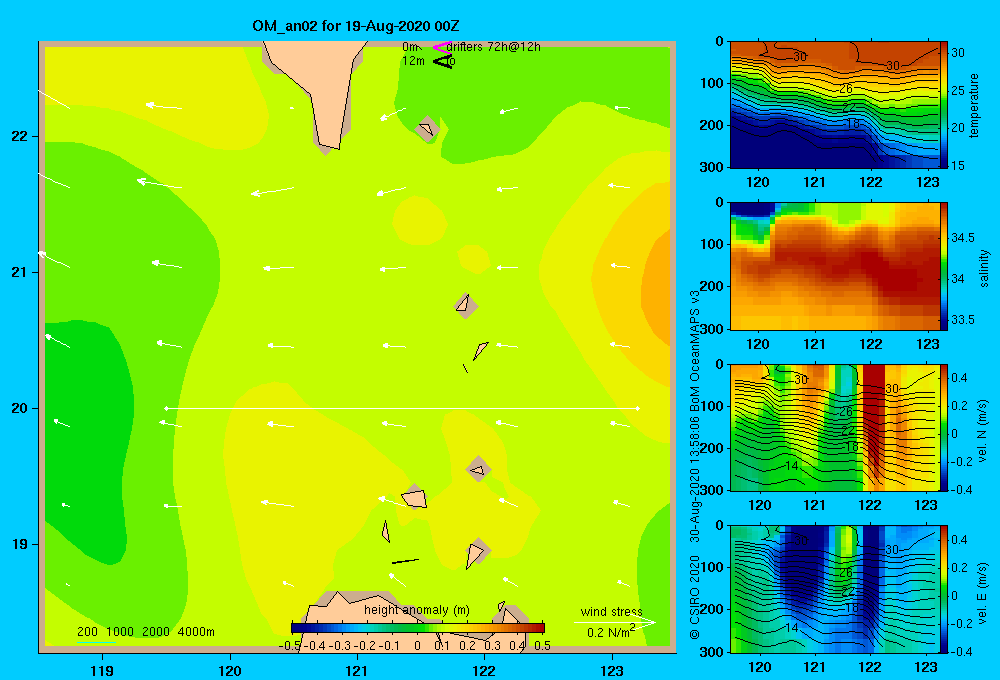This screenshot has width=1000, height=680.
Task: Click depth label 300 on salinity panel axis
Action: [712, 329]
